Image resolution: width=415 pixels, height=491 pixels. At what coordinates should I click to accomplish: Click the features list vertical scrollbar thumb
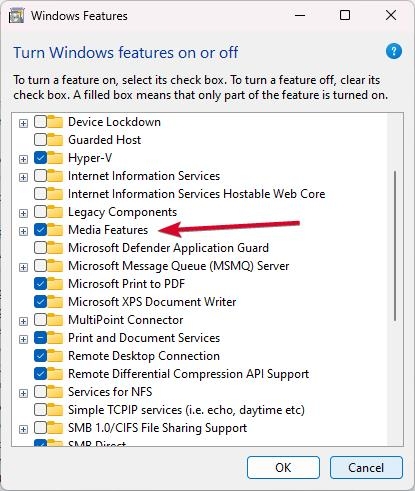[395, 246]
